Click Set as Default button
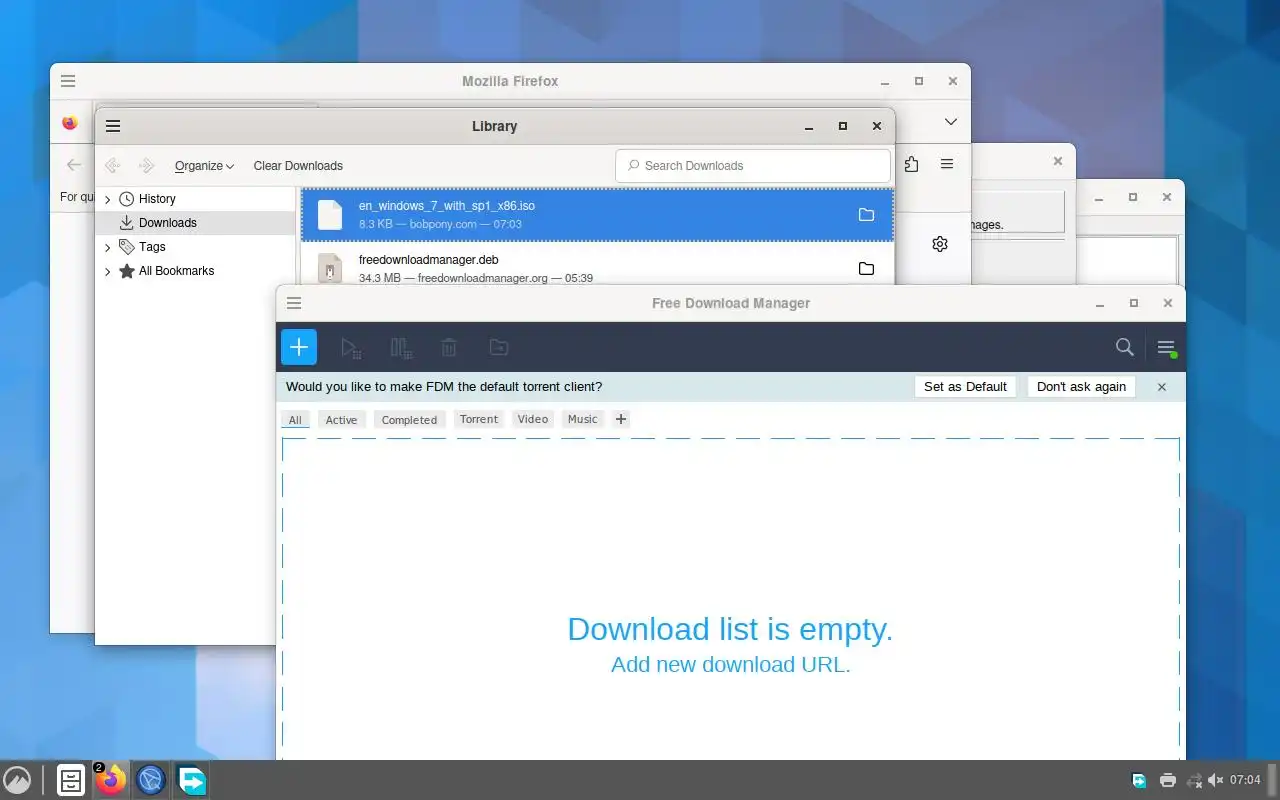This screenshot has height=800, width=1280. [x=965, y=387]
